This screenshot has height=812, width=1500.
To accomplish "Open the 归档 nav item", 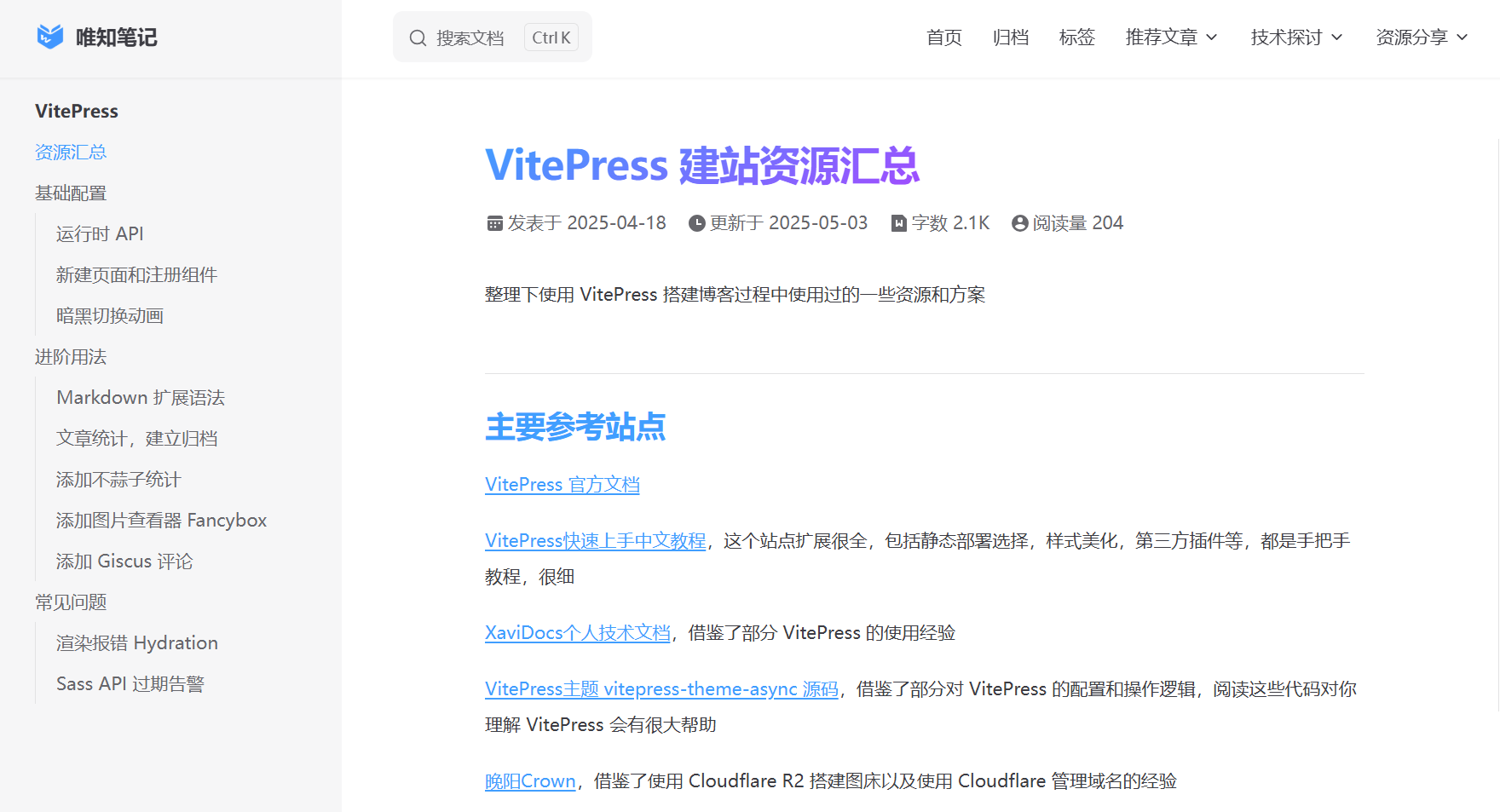I will [x=1010, y=37].
